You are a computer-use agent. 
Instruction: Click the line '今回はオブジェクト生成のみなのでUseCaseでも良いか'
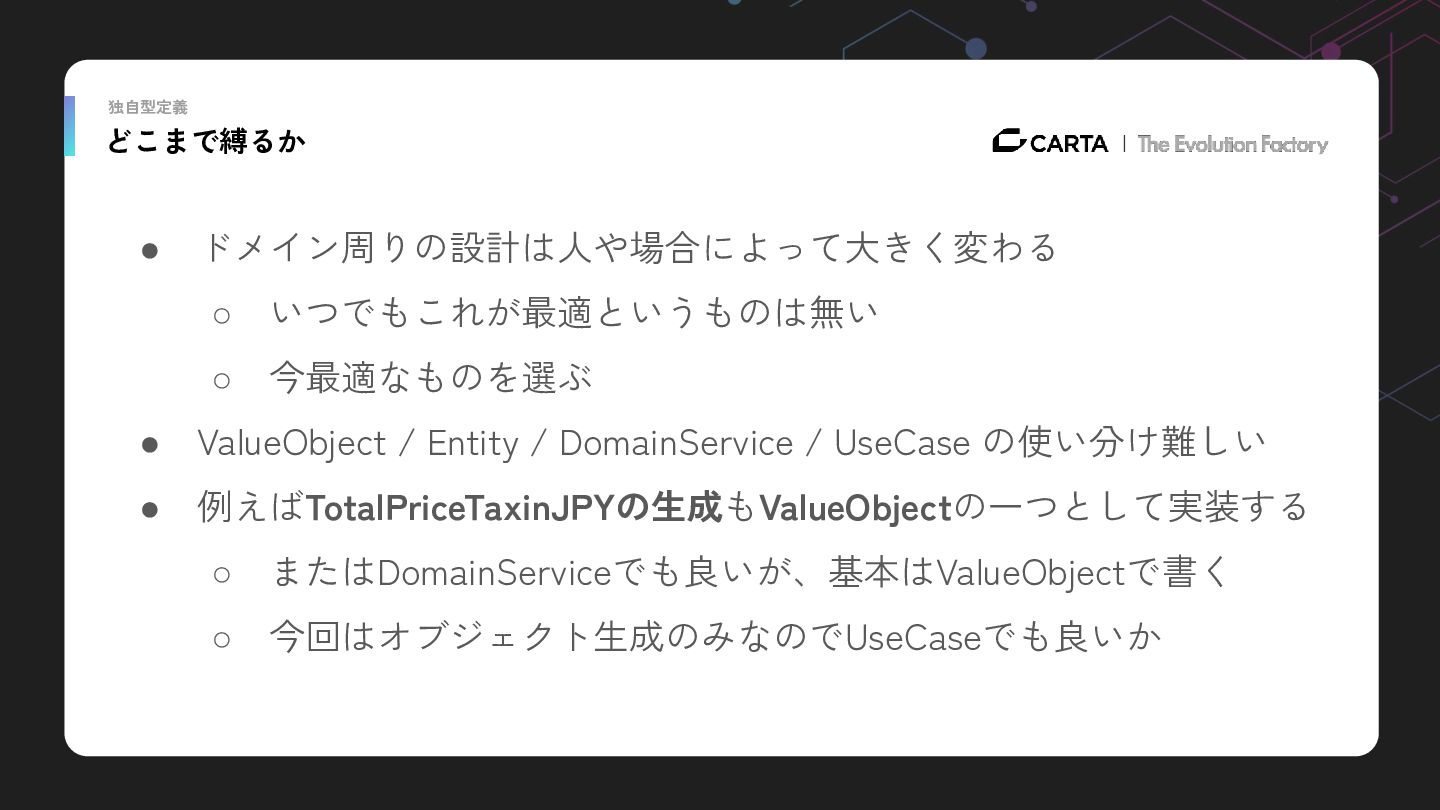(x=715, y=637)
